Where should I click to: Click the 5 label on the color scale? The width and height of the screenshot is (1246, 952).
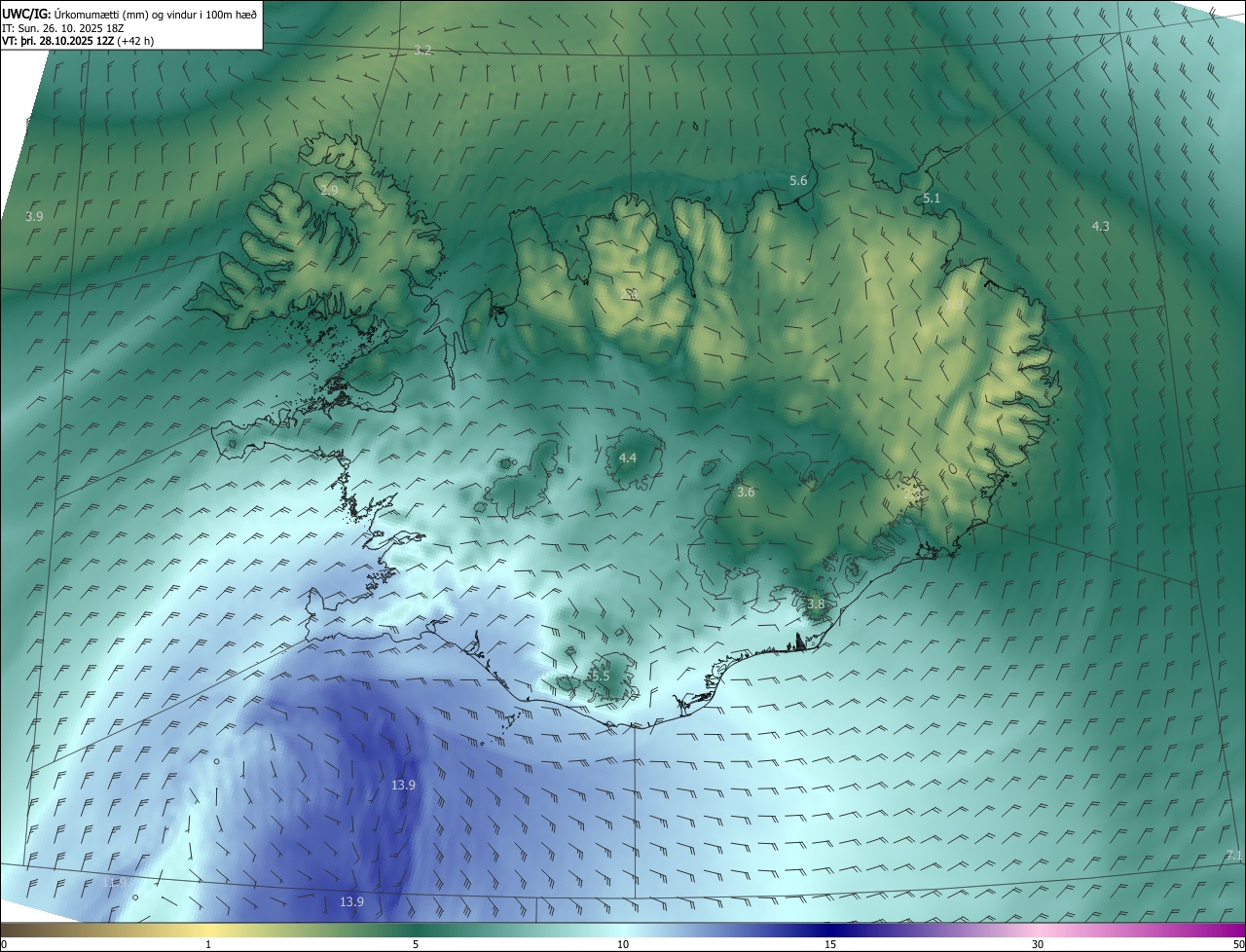click(416, 944)
